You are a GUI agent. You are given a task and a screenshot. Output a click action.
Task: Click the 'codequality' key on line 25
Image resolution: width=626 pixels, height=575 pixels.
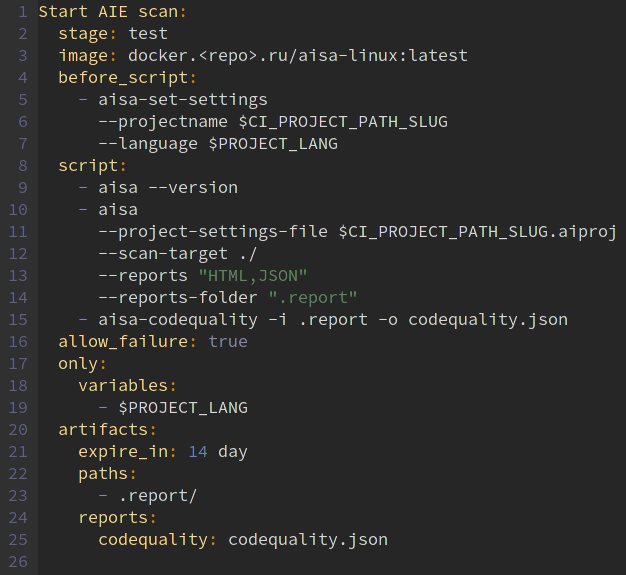[x=153, y=541]
